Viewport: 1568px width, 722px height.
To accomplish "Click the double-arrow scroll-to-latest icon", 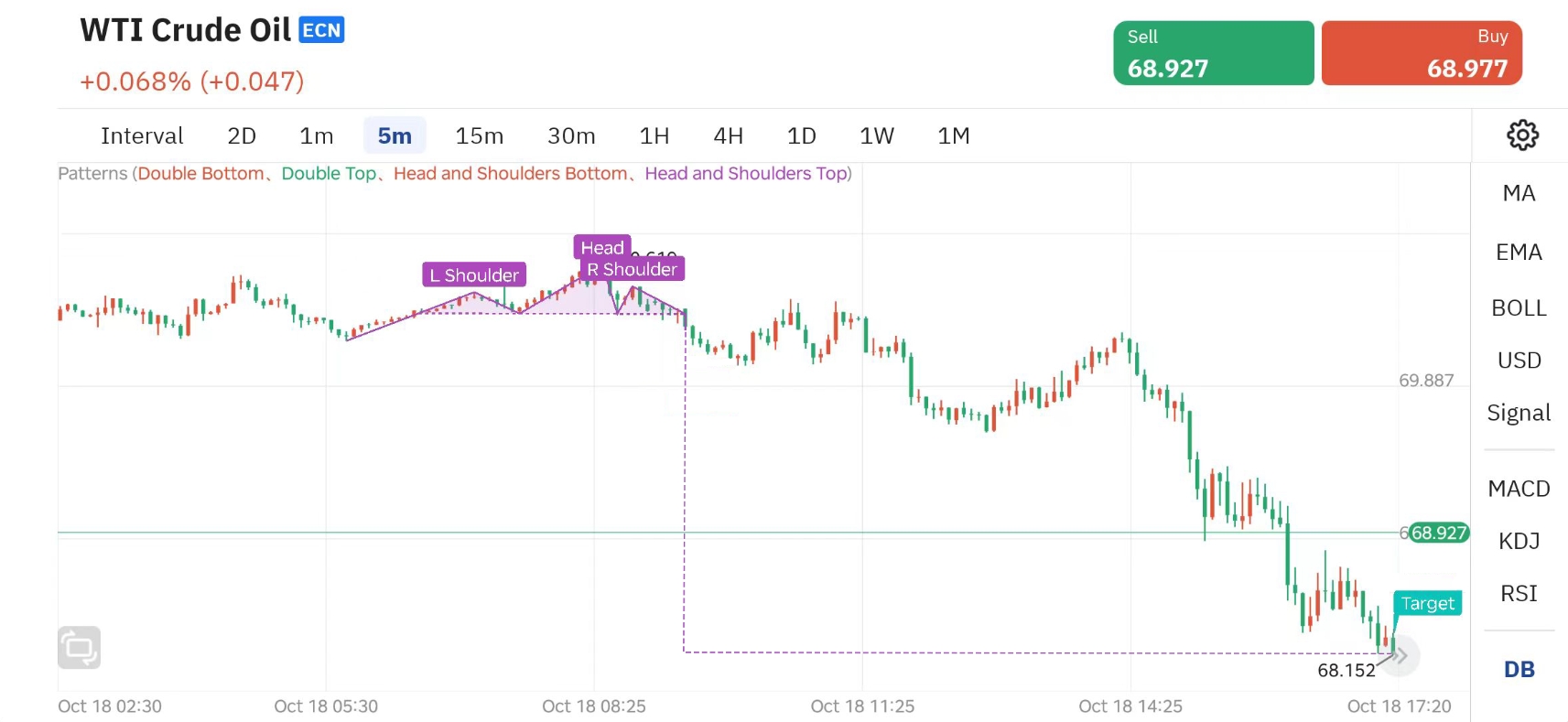I will click(1400, 655).
